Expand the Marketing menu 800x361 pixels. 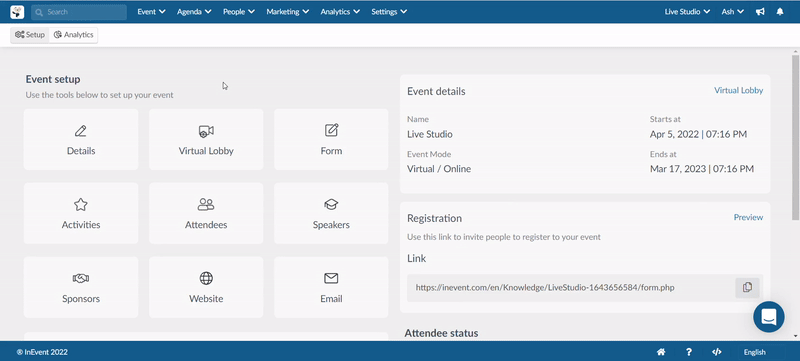288,12
